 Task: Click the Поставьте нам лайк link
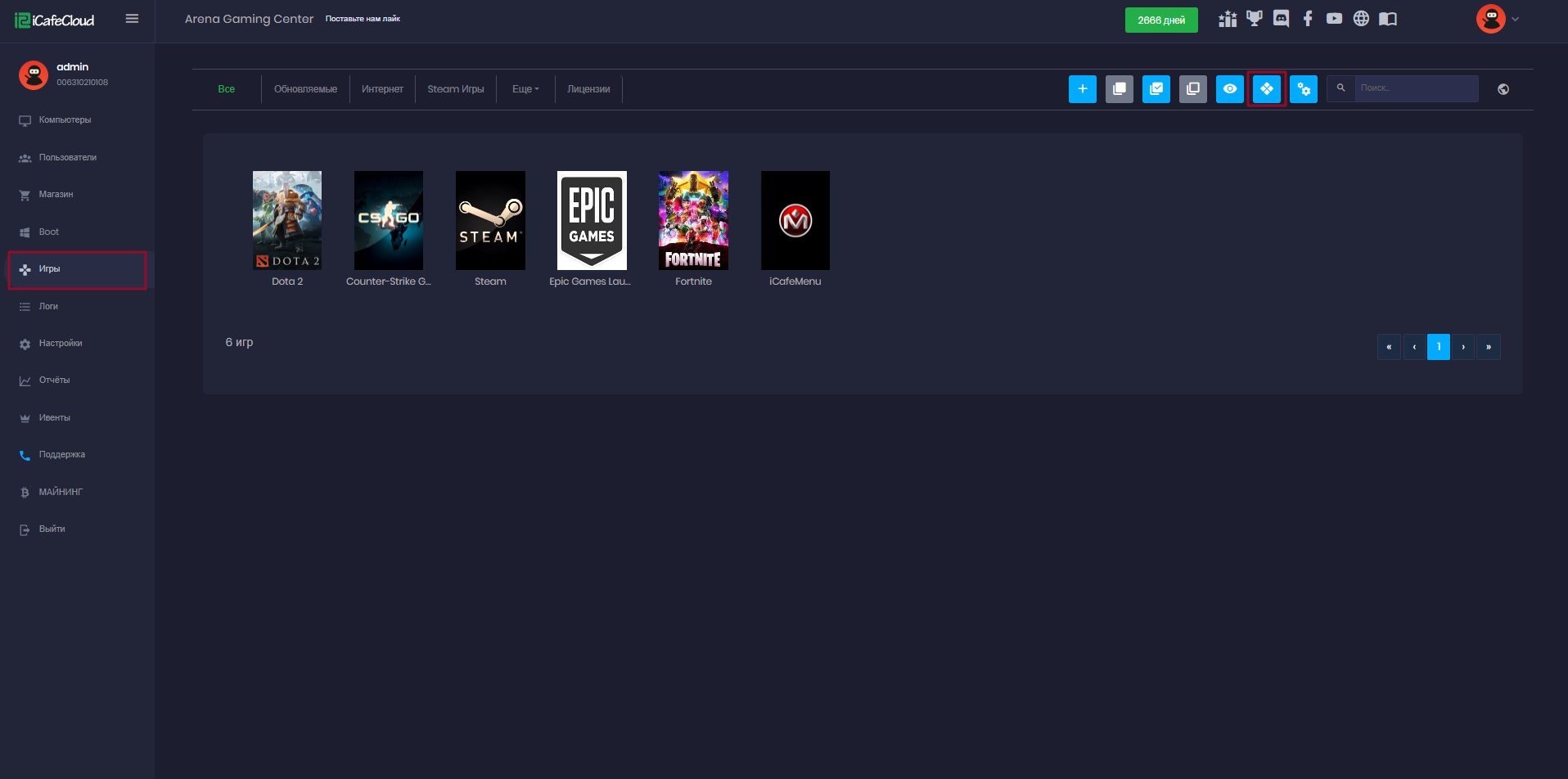pos(363,19)
